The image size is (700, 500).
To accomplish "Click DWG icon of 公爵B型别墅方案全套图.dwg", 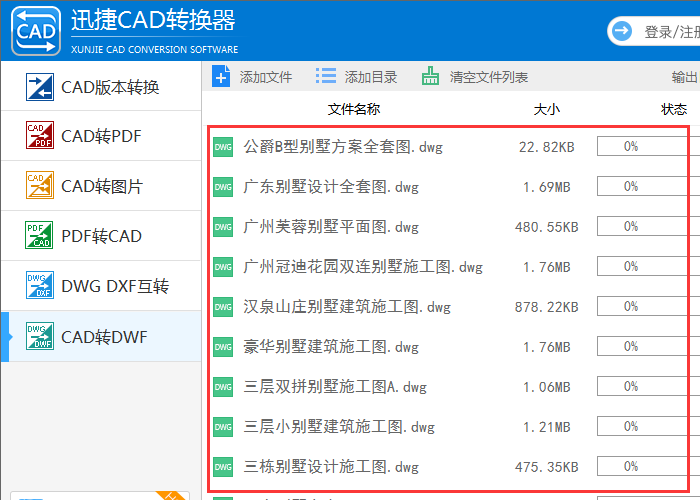I will click(223, 147).
